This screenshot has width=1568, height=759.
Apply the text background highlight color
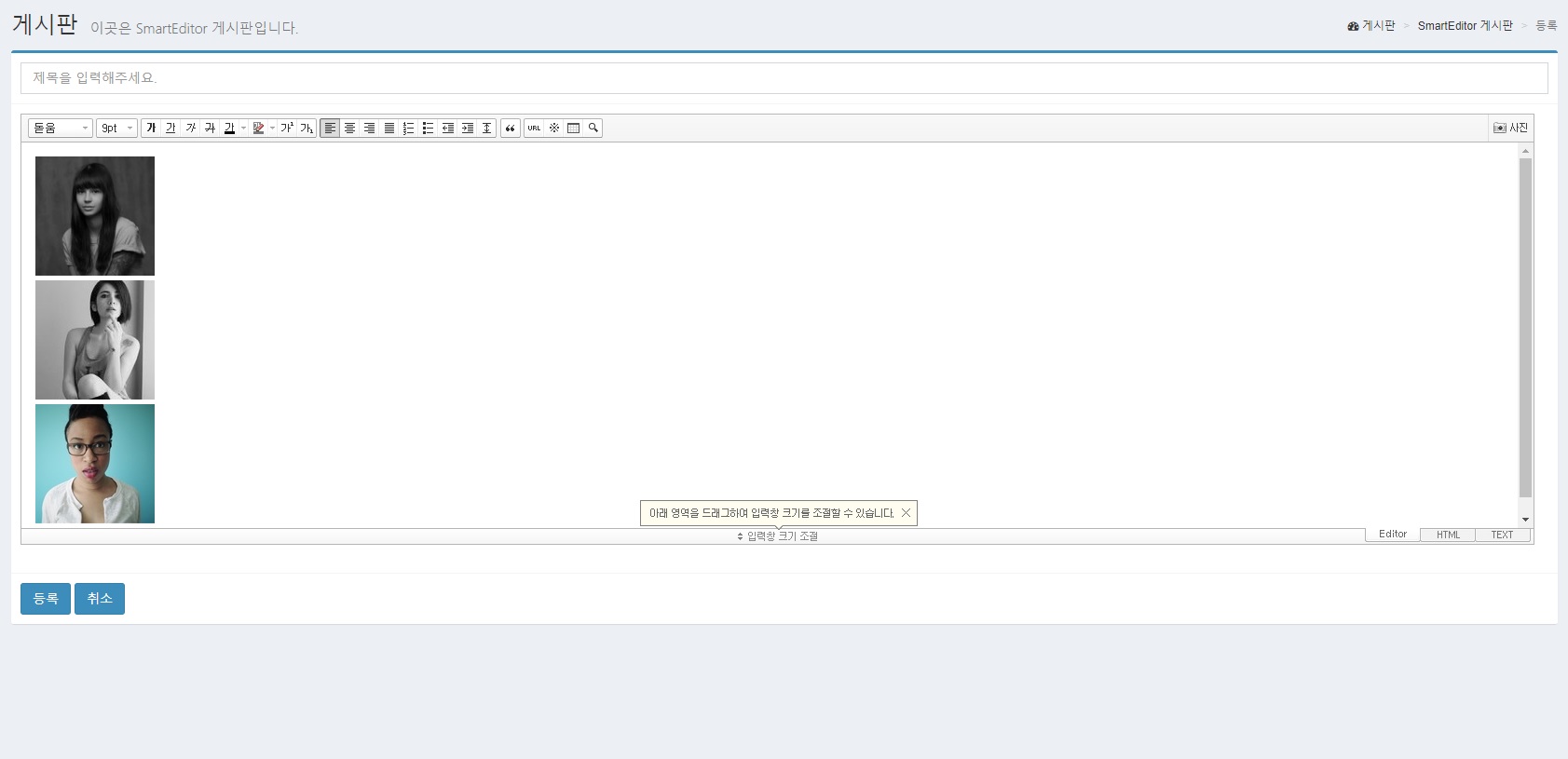[x=258, y=128]
